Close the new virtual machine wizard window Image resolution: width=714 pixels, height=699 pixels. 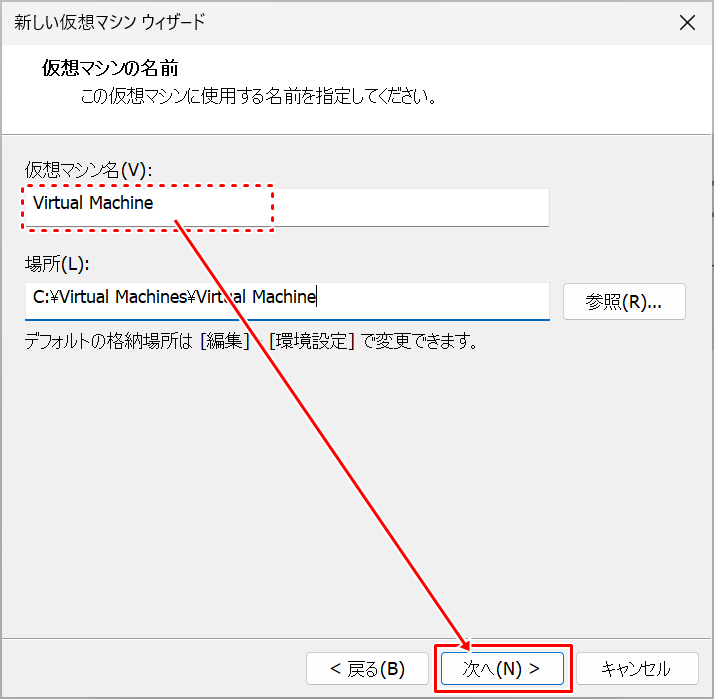pos(686,23)
